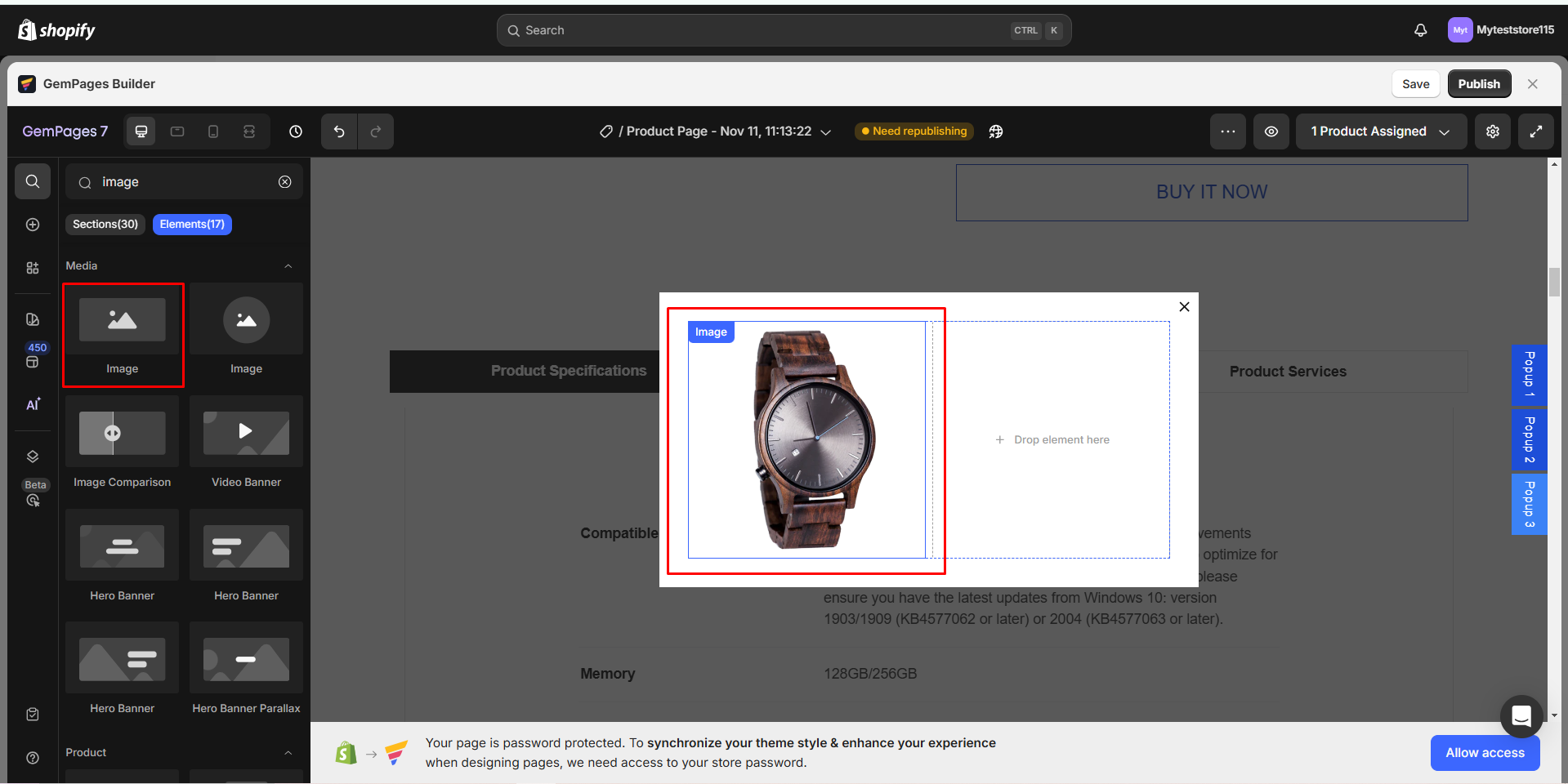Collapse the Media section
Screen dimensions: 1568x784
(x=288, y=266)
